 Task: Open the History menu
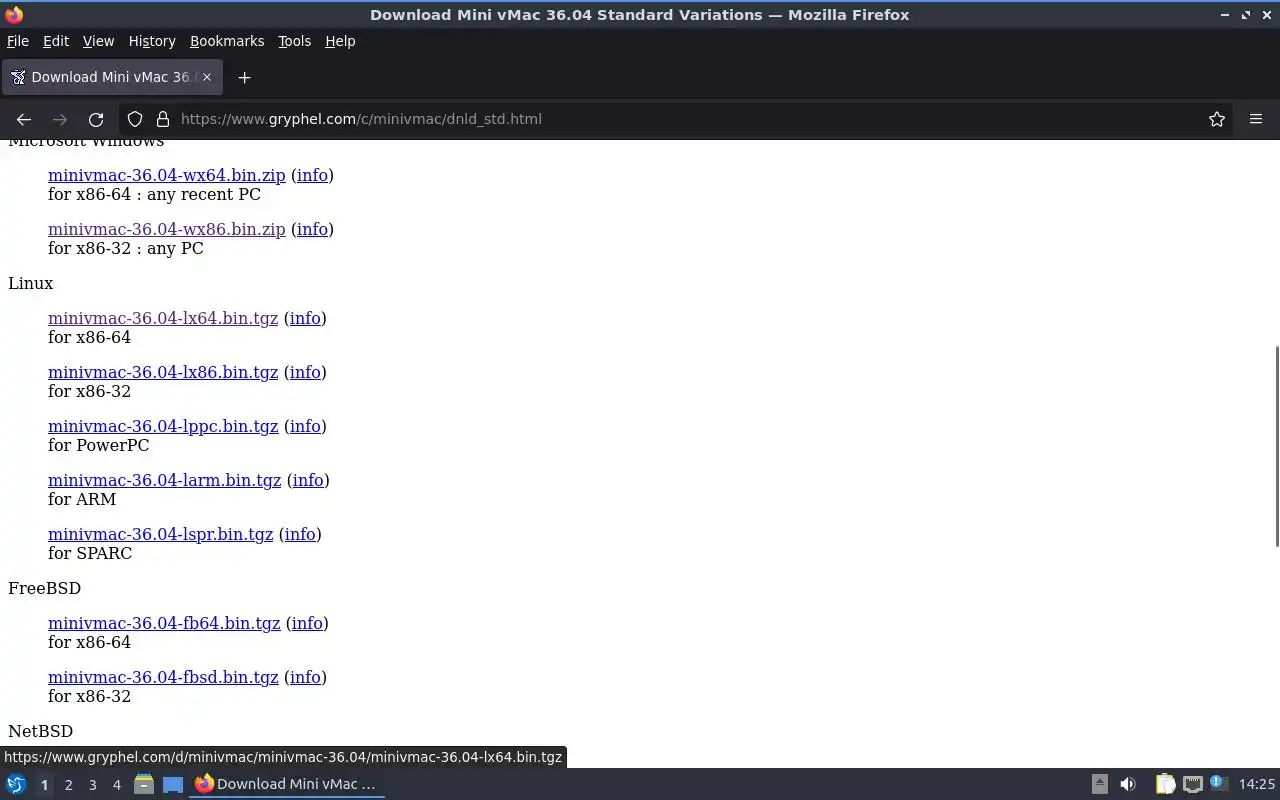coord(152,41)
